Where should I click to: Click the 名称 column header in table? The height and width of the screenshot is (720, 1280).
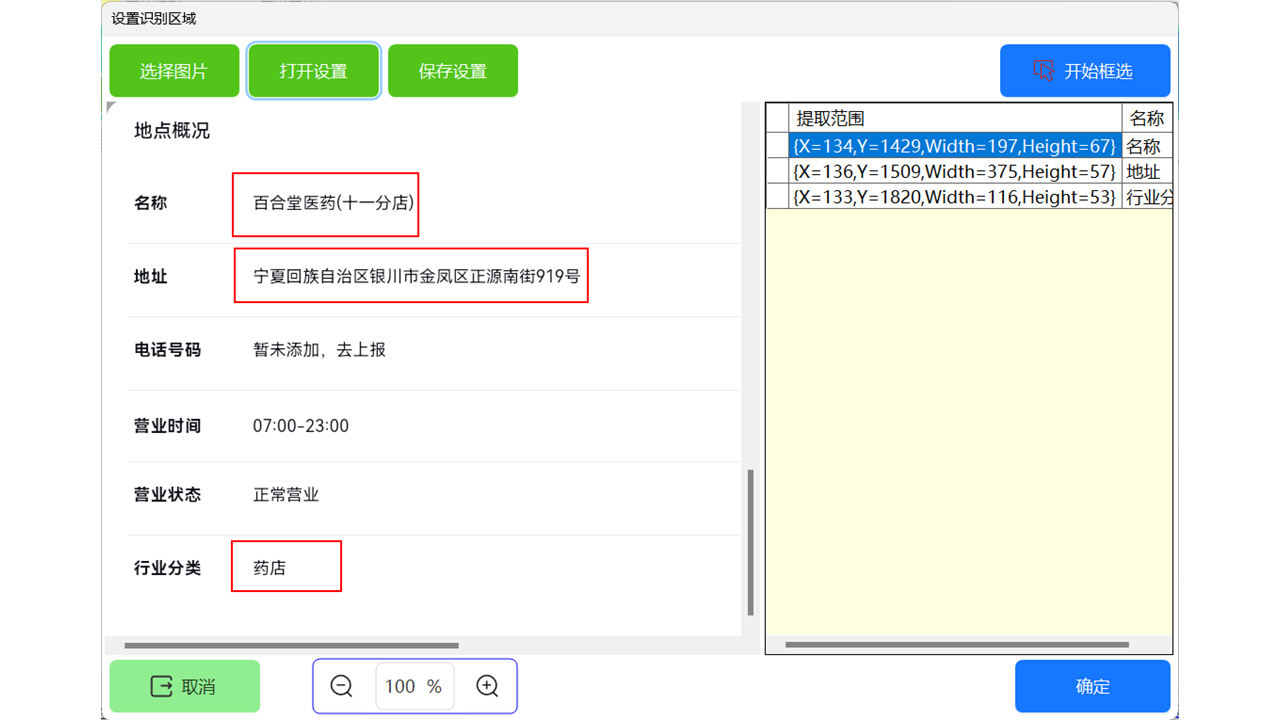click(1147, 119)
